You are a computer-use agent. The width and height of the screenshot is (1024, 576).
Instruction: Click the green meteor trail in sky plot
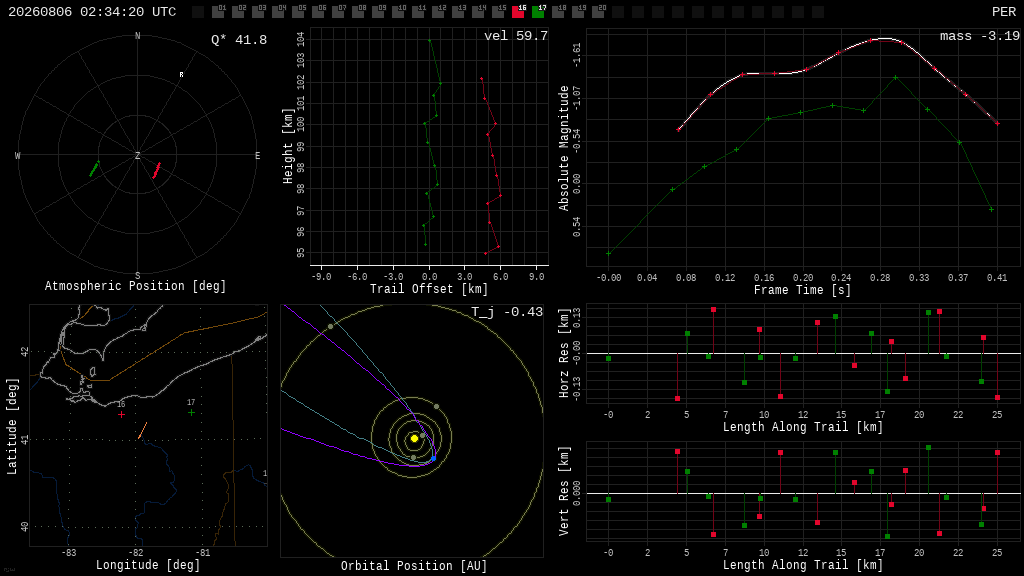click(94, 169)
